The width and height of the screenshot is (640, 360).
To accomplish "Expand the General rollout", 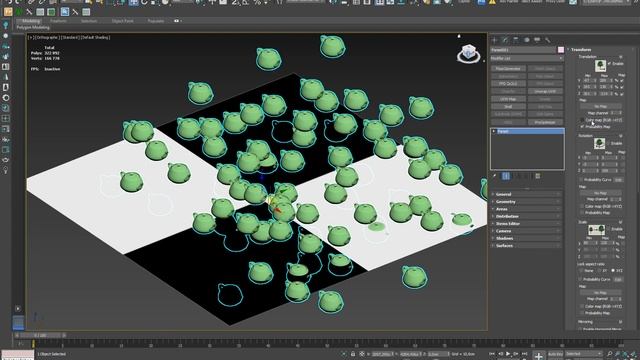I will tap(527, 194).
